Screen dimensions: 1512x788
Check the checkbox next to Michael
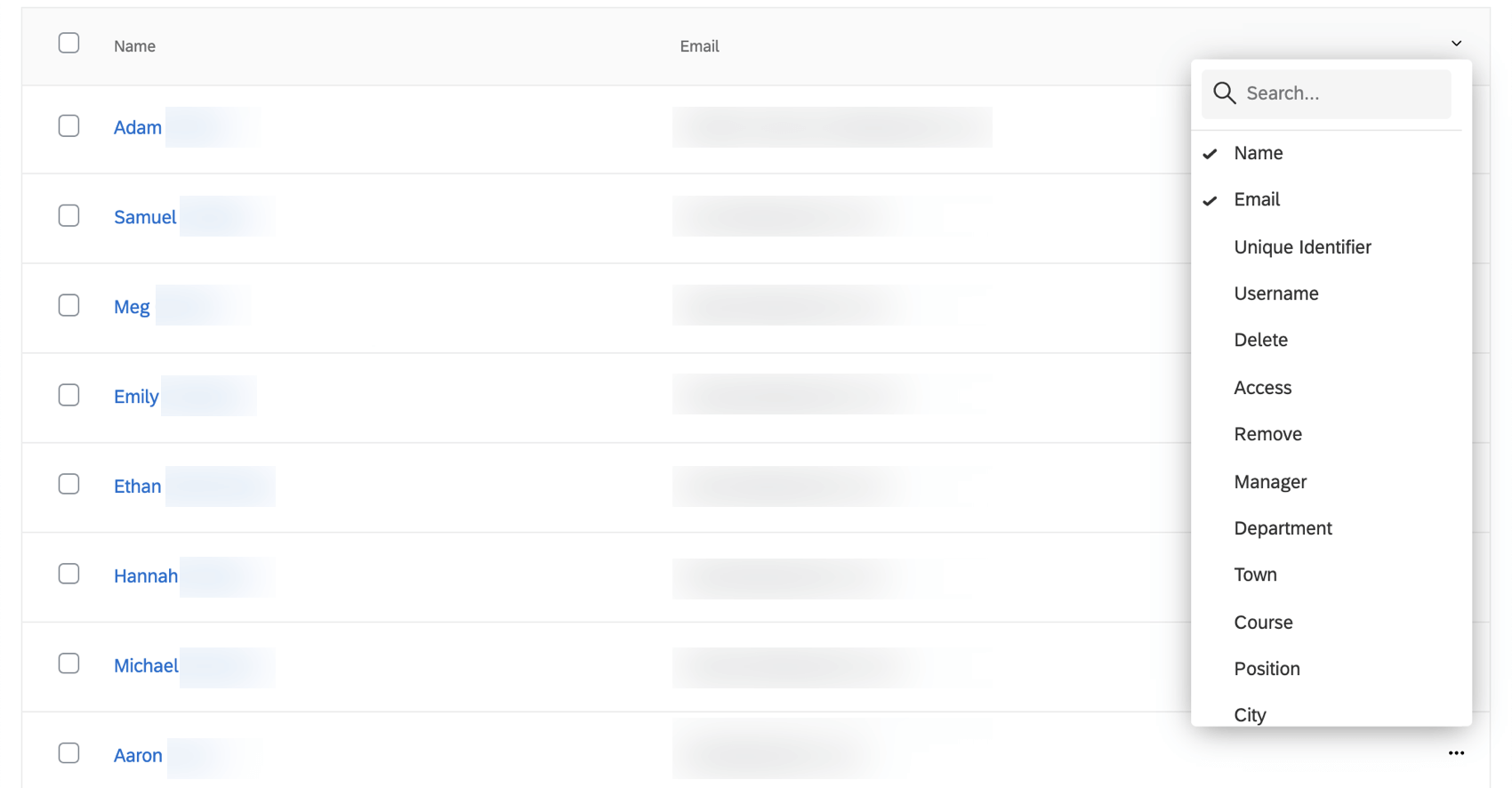point(68,663)
